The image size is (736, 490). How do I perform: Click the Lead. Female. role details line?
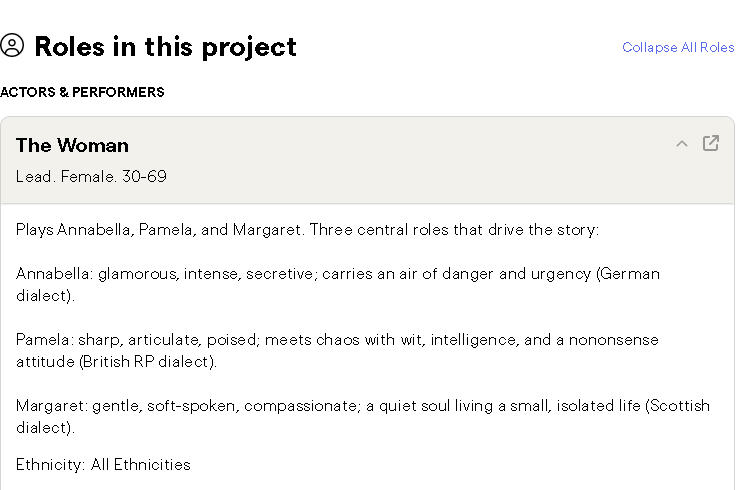[x=91, y=176]
